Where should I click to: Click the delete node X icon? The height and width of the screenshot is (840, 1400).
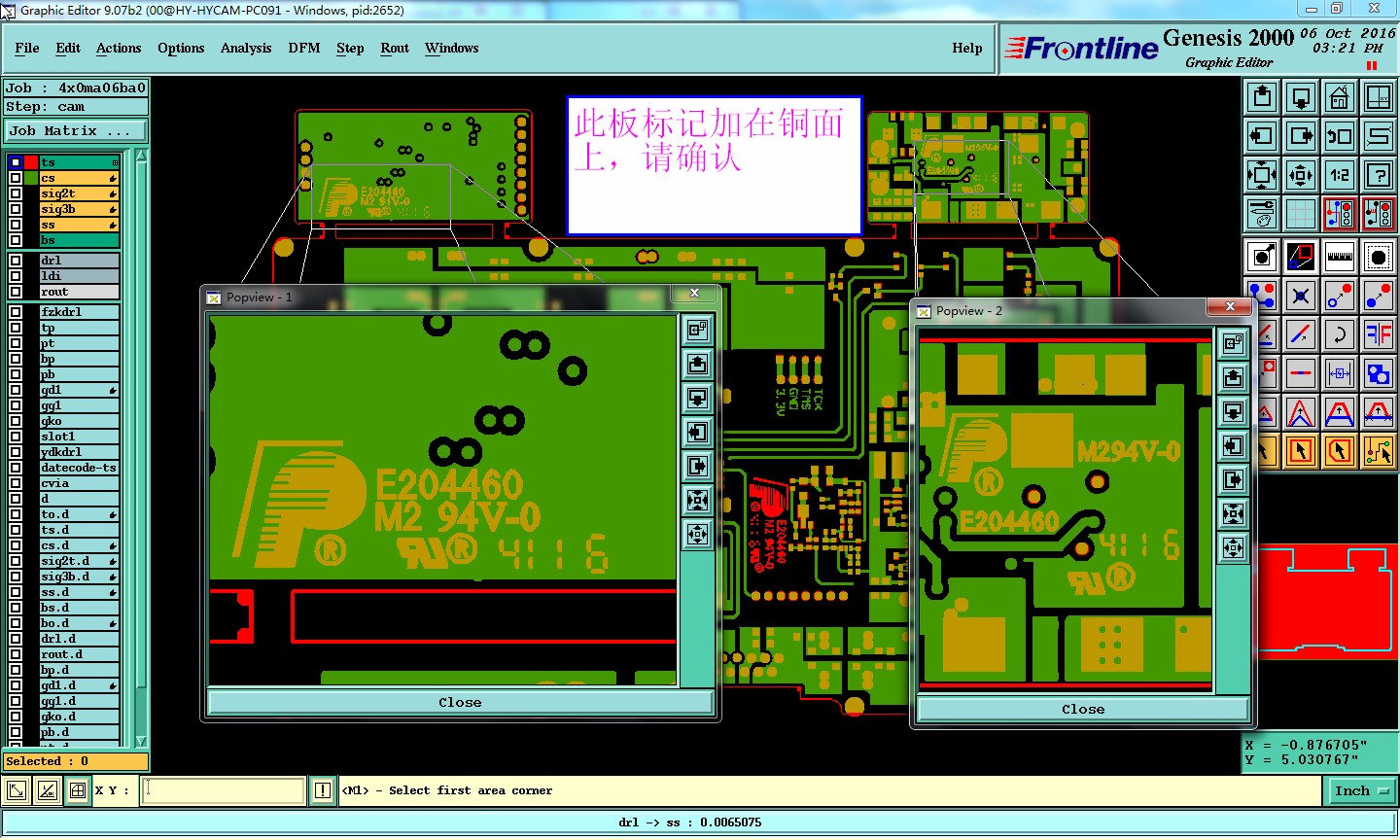tap(1301, 296)
